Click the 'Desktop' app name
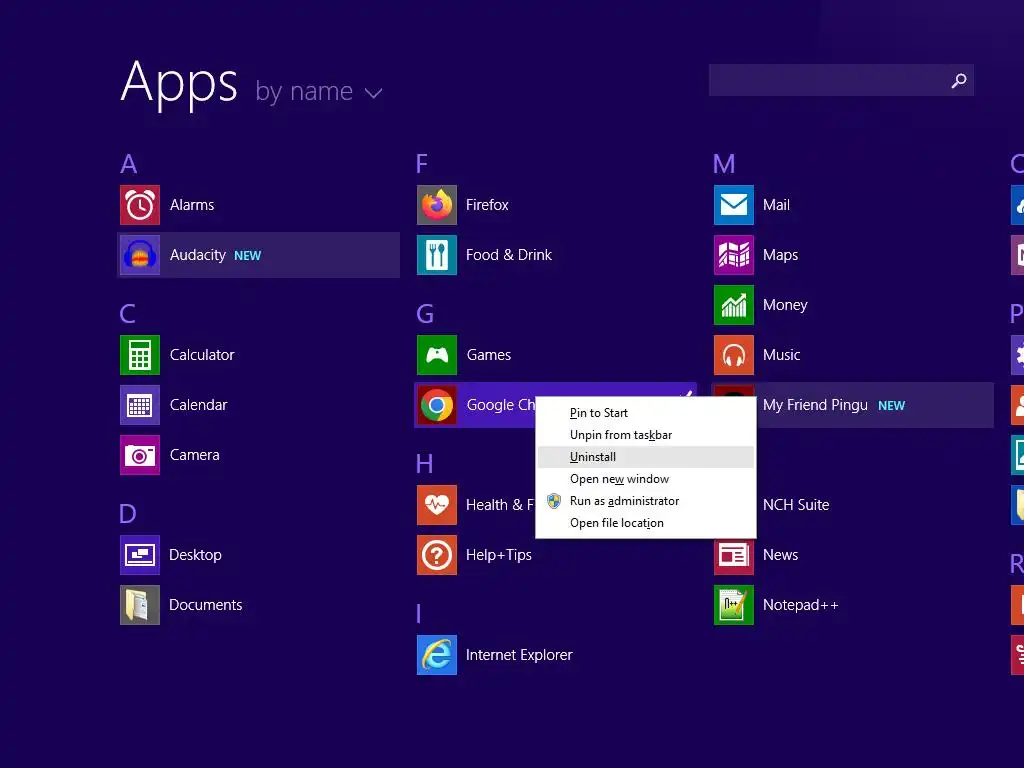1024x768 pixels. pyautogui.click(x=195, y=555)
